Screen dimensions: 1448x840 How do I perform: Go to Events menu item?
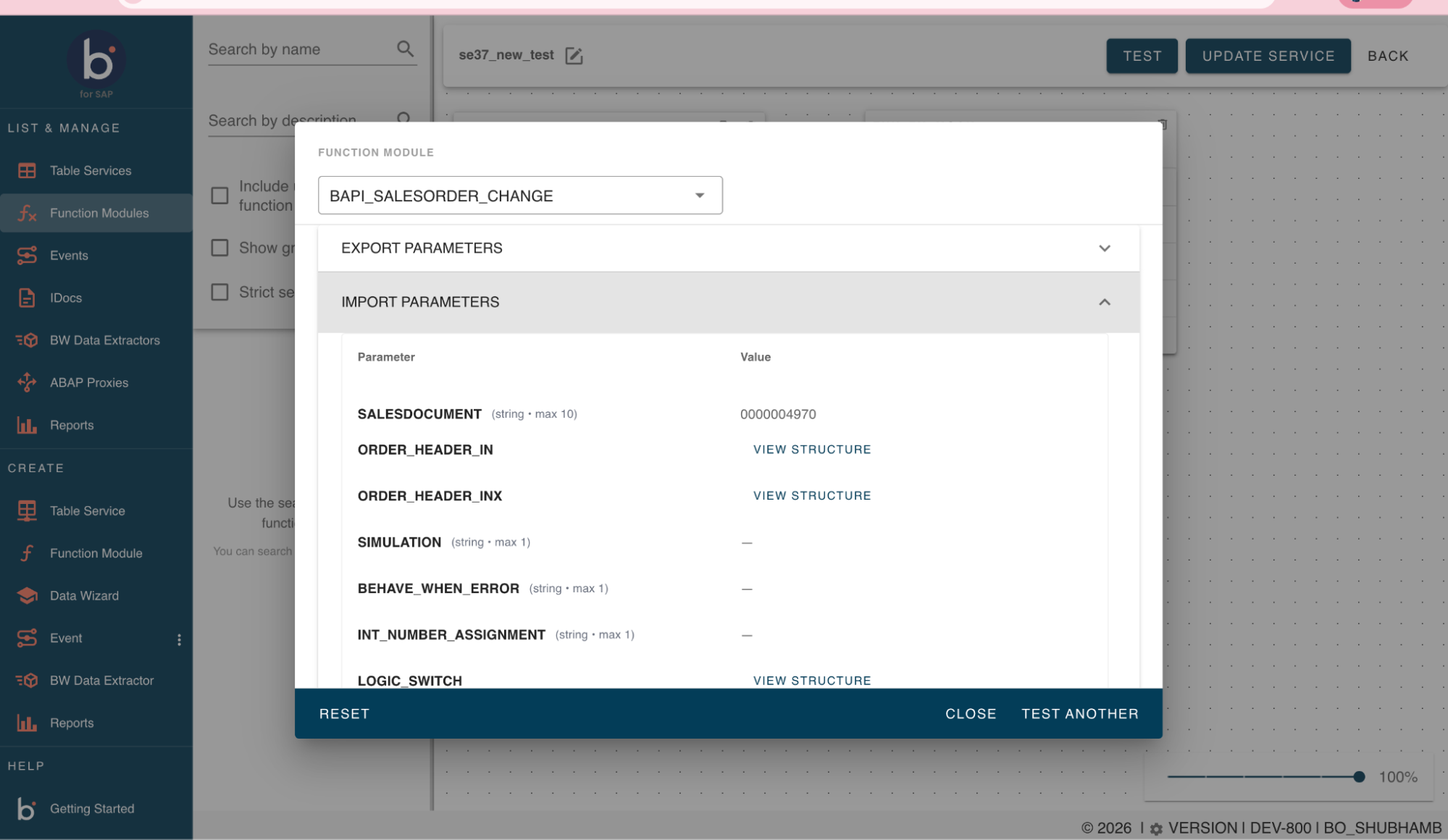coord(69,256)
